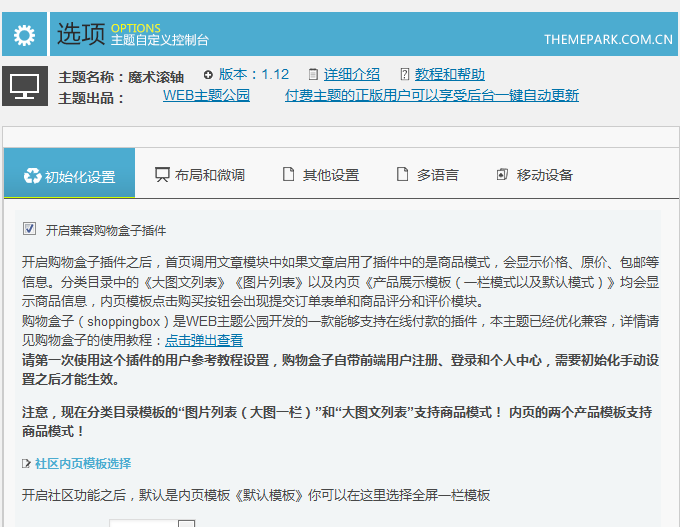Open the WEB主题公园 link

click(x=206, y=96)
